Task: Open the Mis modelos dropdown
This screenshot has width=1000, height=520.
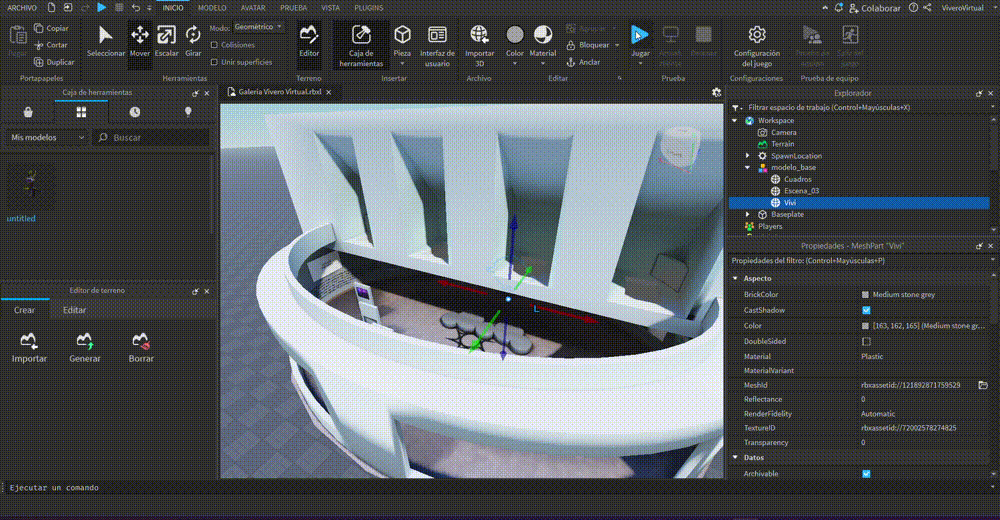Action: click(x=47, y=137)
